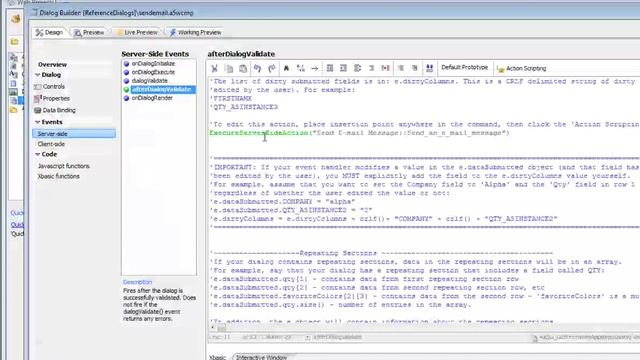
Task: Open Javascript functions under Code
Action: (x=64, y=166)
